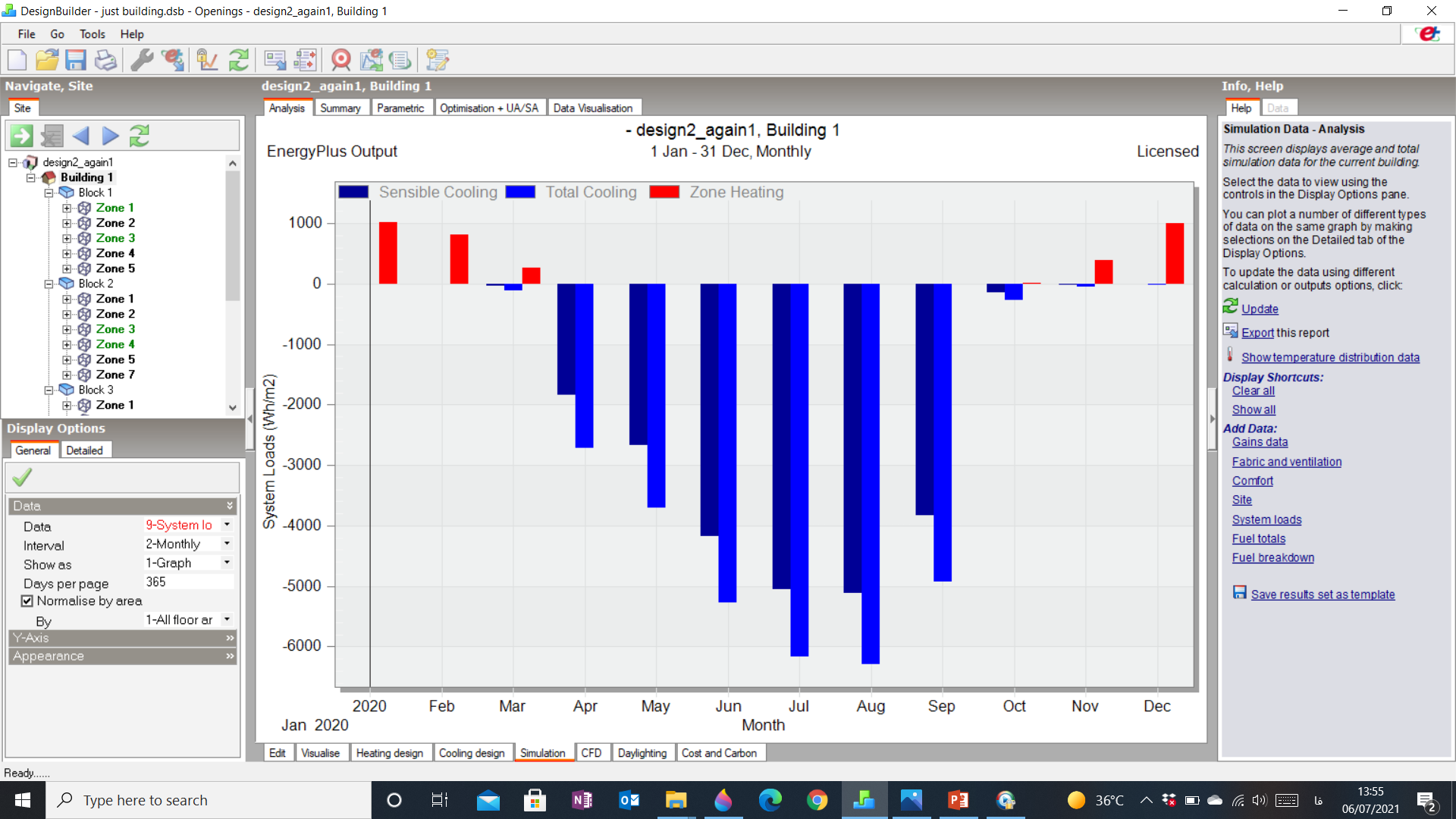Go forward with the blue right arrow
Screen dimensions: 1456x819
point(111,136)
